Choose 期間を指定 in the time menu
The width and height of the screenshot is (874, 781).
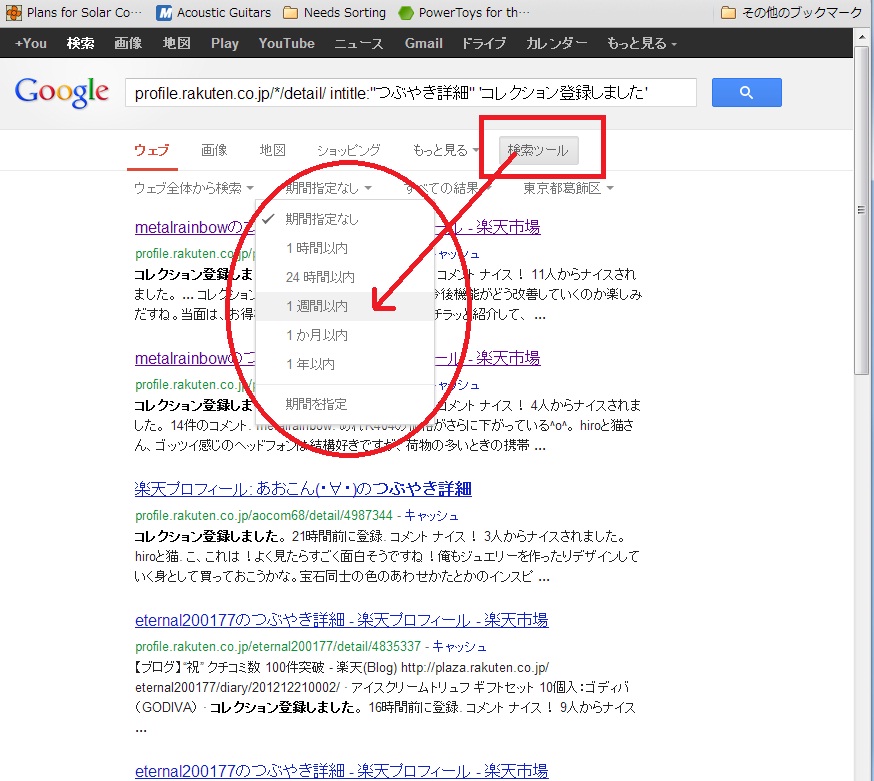344,404
